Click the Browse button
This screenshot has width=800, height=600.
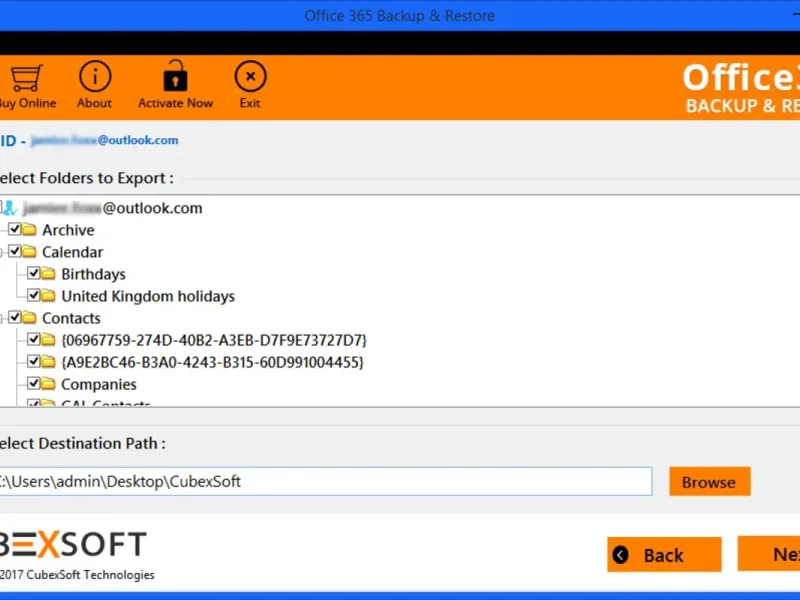(710, 481)
